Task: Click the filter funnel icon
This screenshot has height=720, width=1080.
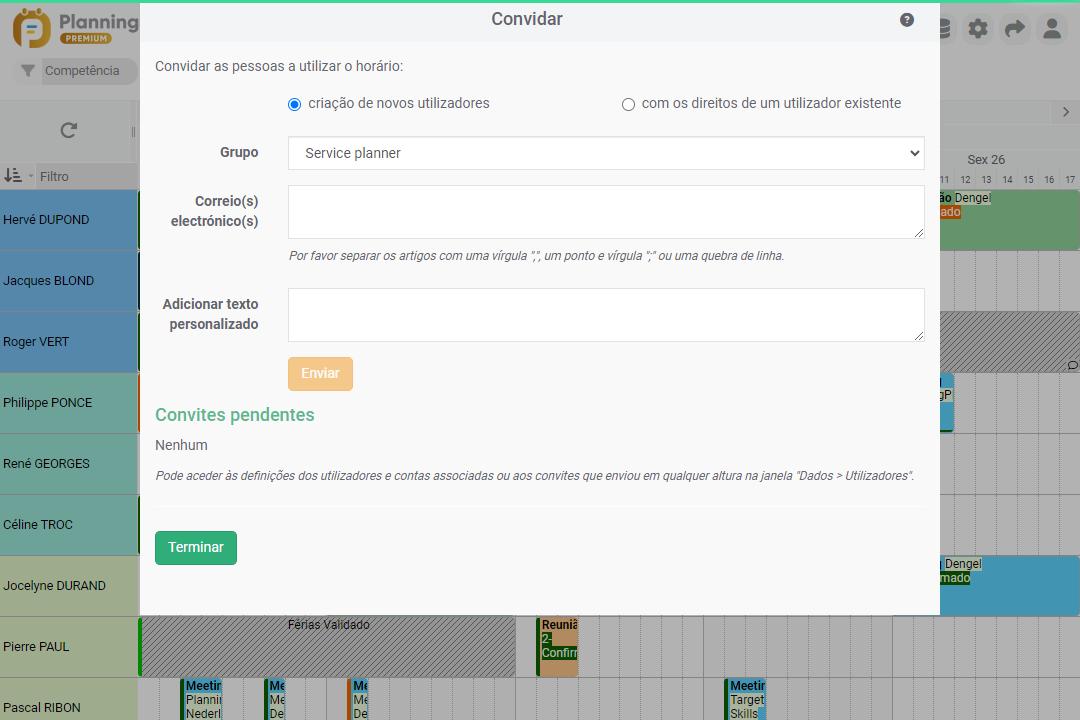Action: (x=28, y=70)
